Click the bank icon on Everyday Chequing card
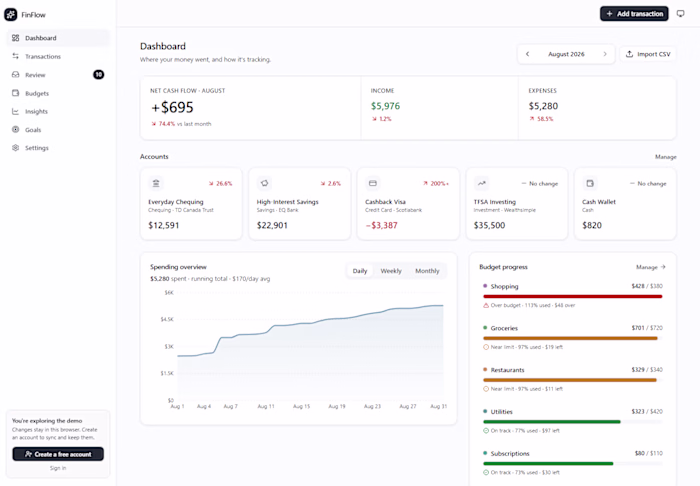This screenshot has height=486, width=700. click(156, 183)
